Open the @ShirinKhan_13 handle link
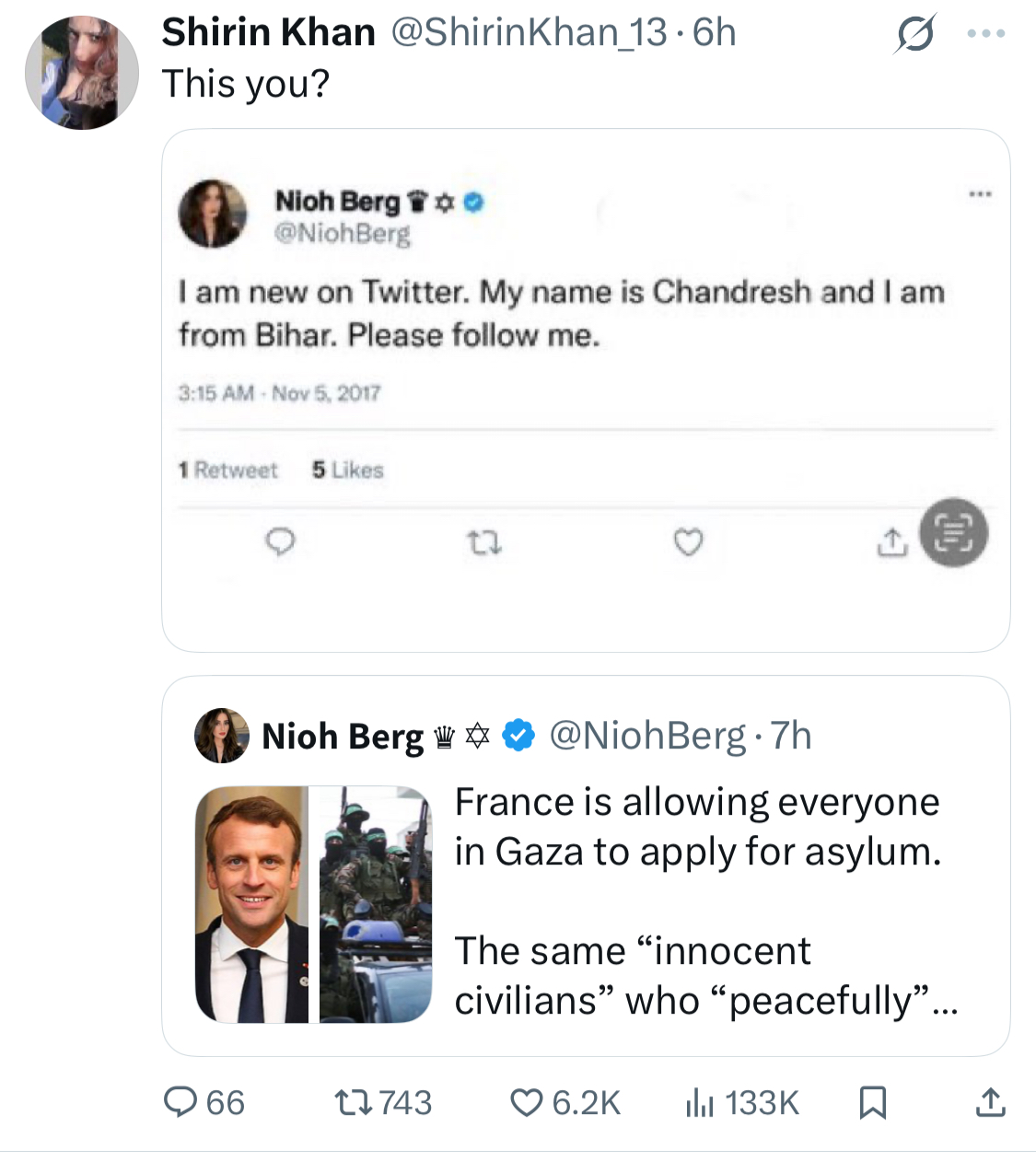The width and height of the screenshot is (1036, 1173). [x=529, y=33]
